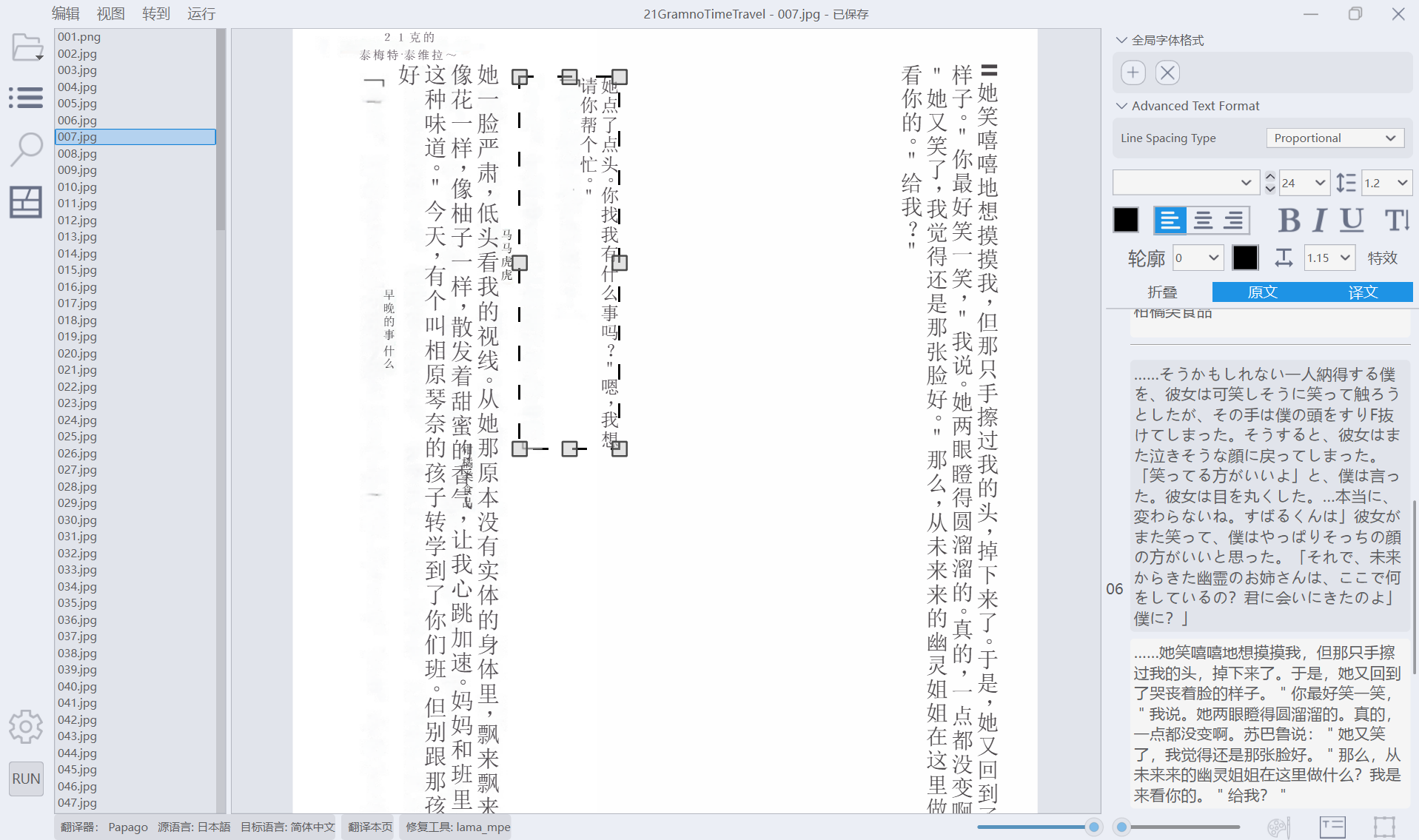Open the outline color swatch

(x=1245, y=258)
